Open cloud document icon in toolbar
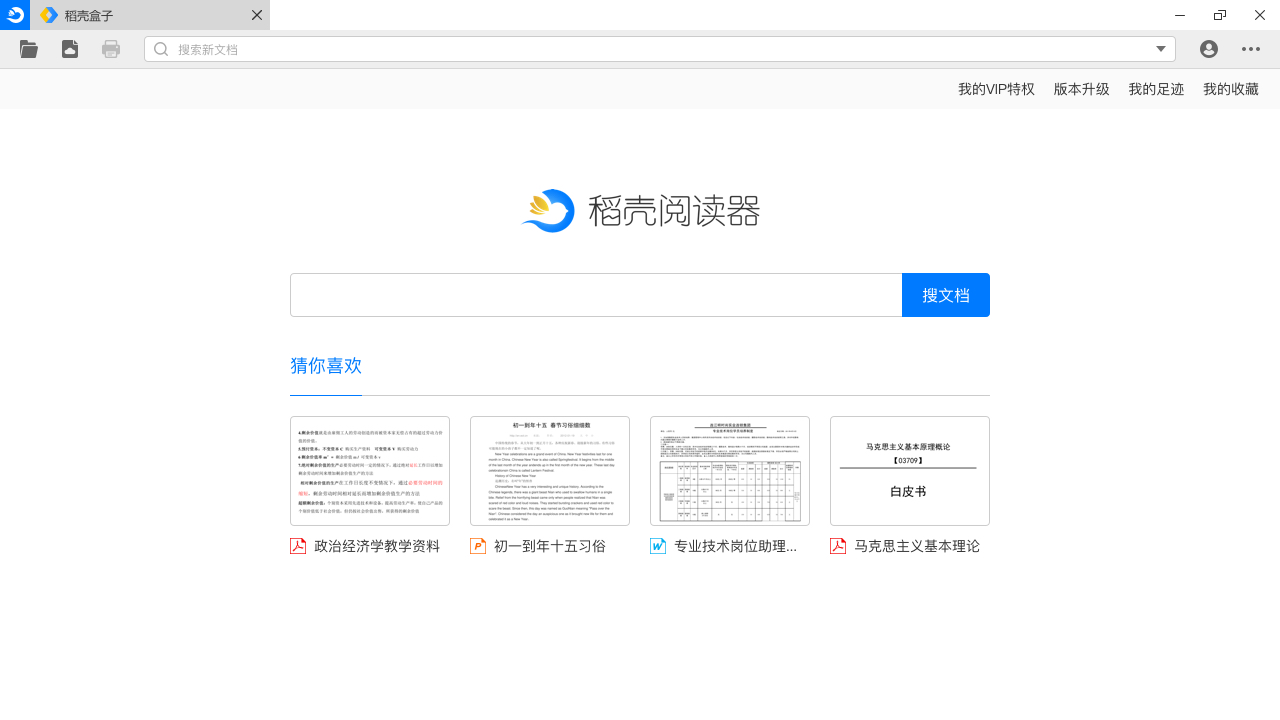Viewport: 1280px width, 720px height. click(x=70, y=49)
